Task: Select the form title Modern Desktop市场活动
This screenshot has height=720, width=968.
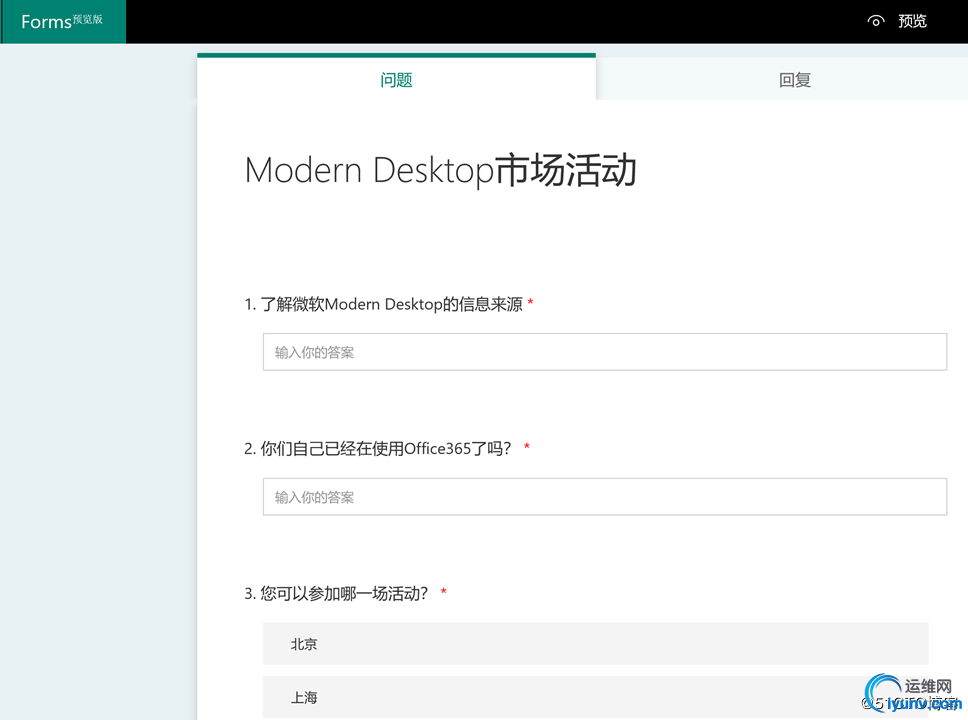Action: tap(440, 170)
